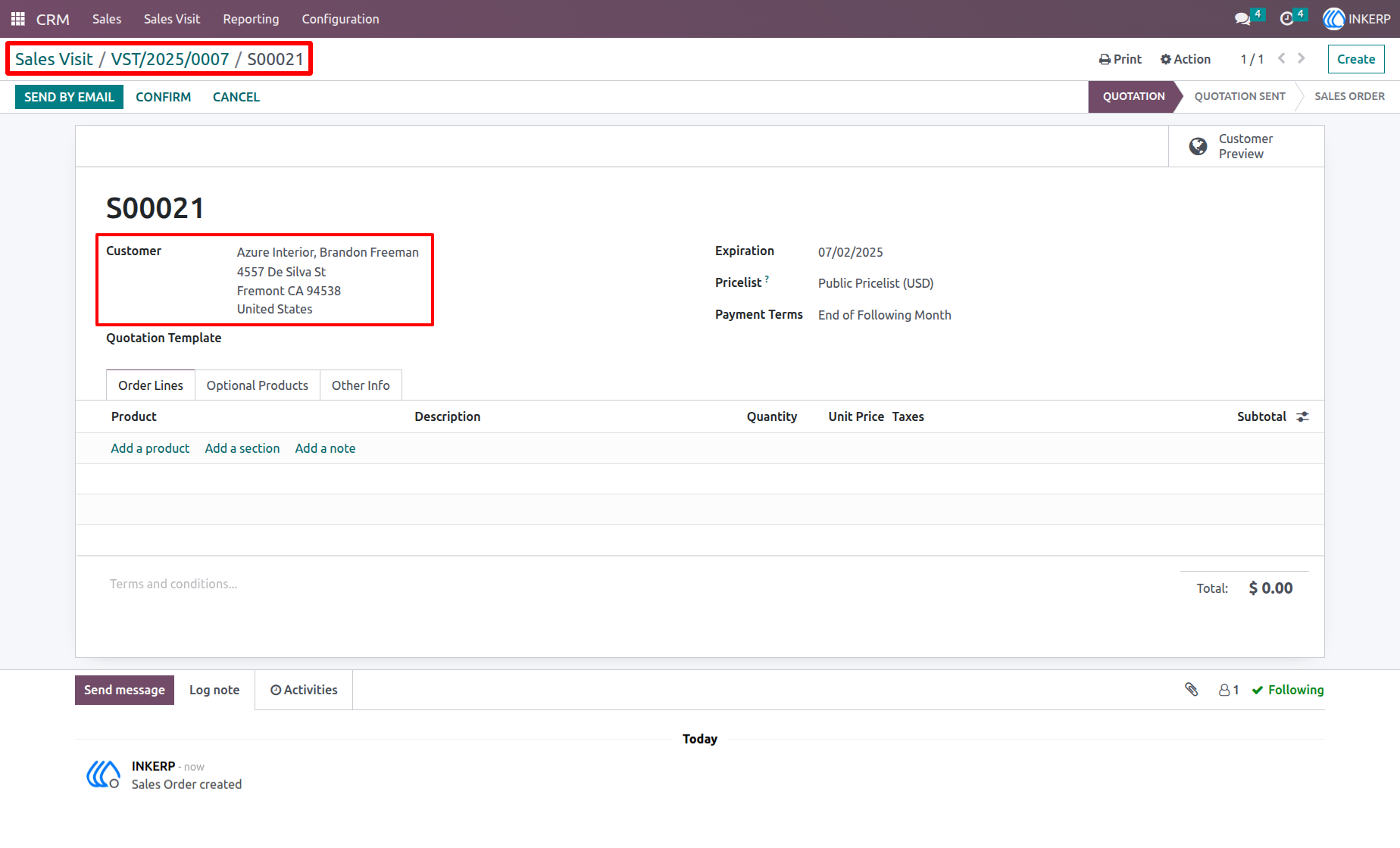Image resolution: width=1400 pixels, height=848 pixels.
Task: Cancel the quotation
Action: tap(236, 97)
